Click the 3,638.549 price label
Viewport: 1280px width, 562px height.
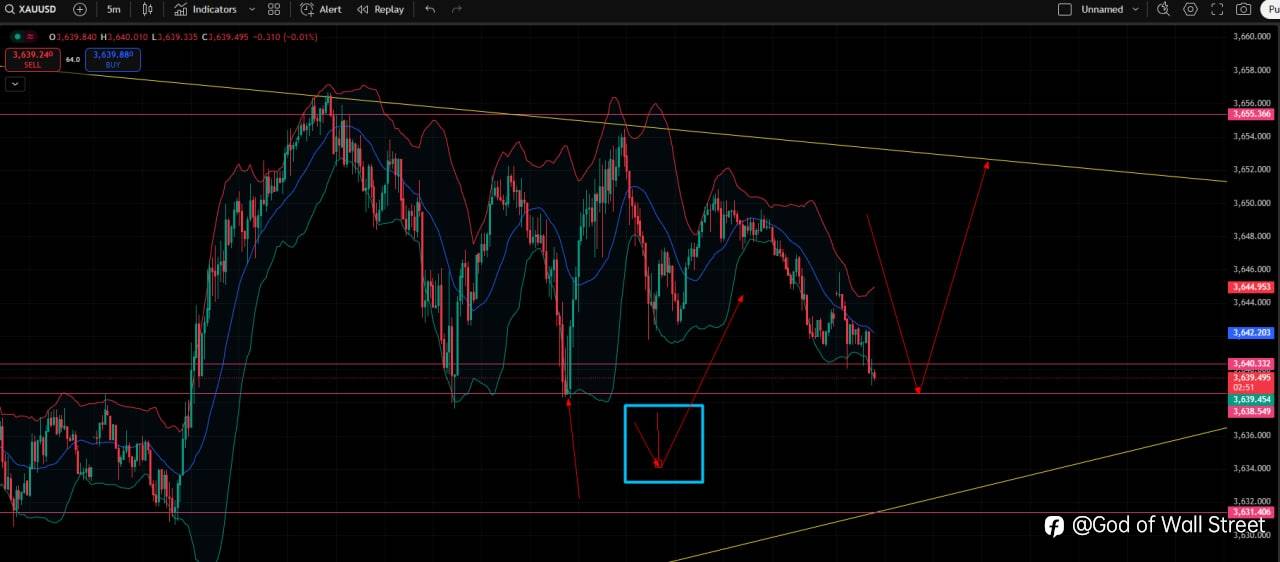(1251, 411)
